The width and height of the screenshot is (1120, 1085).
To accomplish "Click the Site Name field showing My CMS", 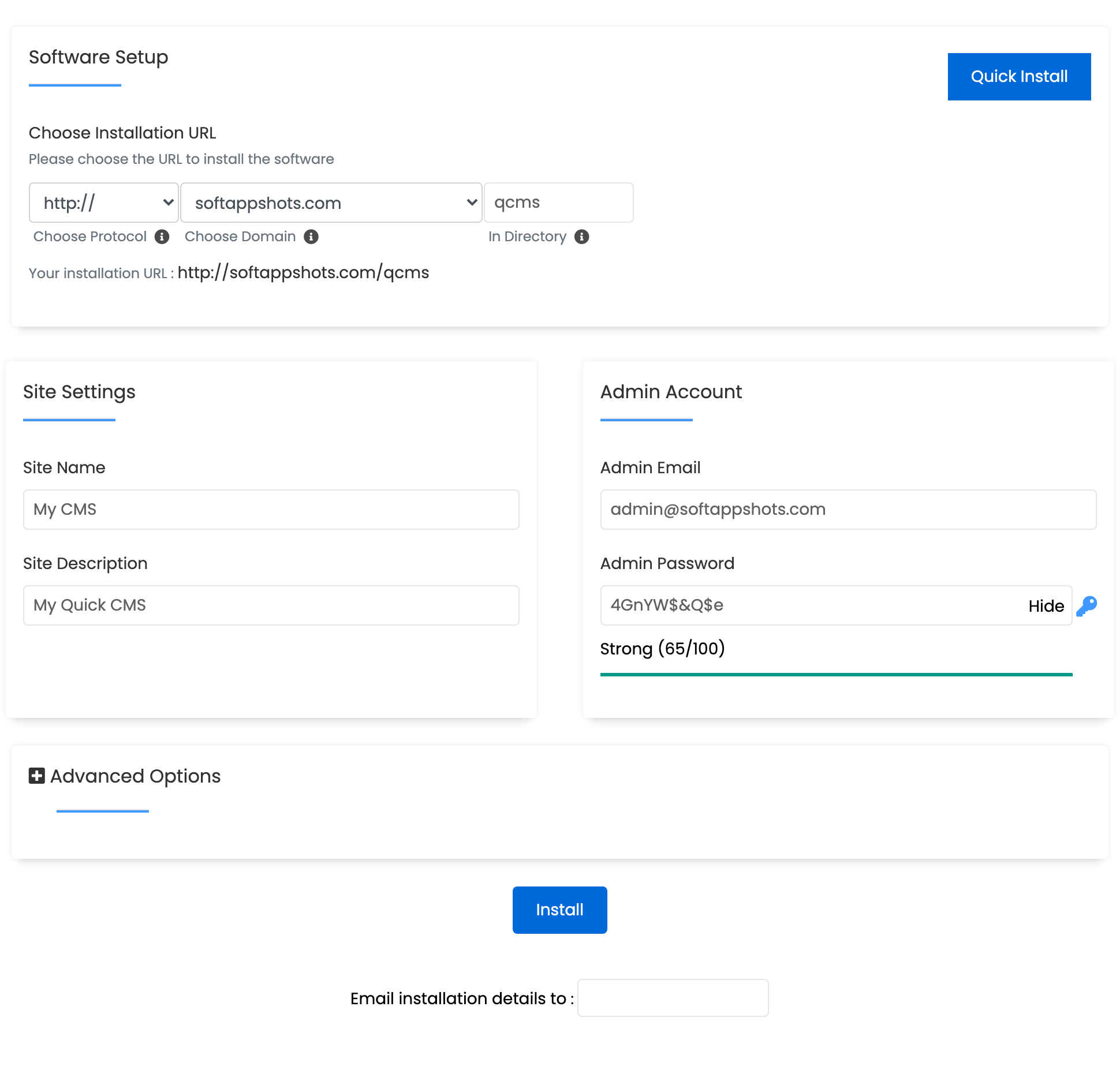I will coord(270,509).
